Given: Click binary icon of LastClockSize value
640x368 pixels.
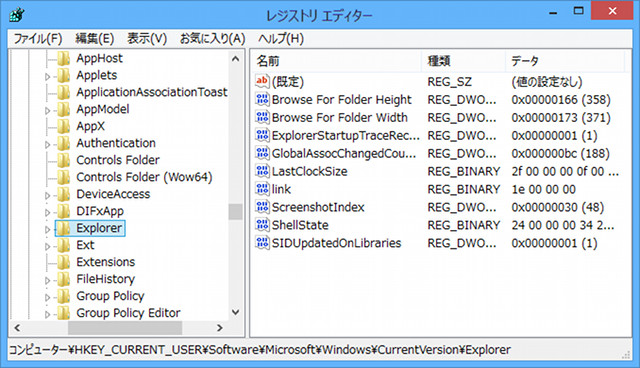Looking at the screenshot, I should coord(262,171).
